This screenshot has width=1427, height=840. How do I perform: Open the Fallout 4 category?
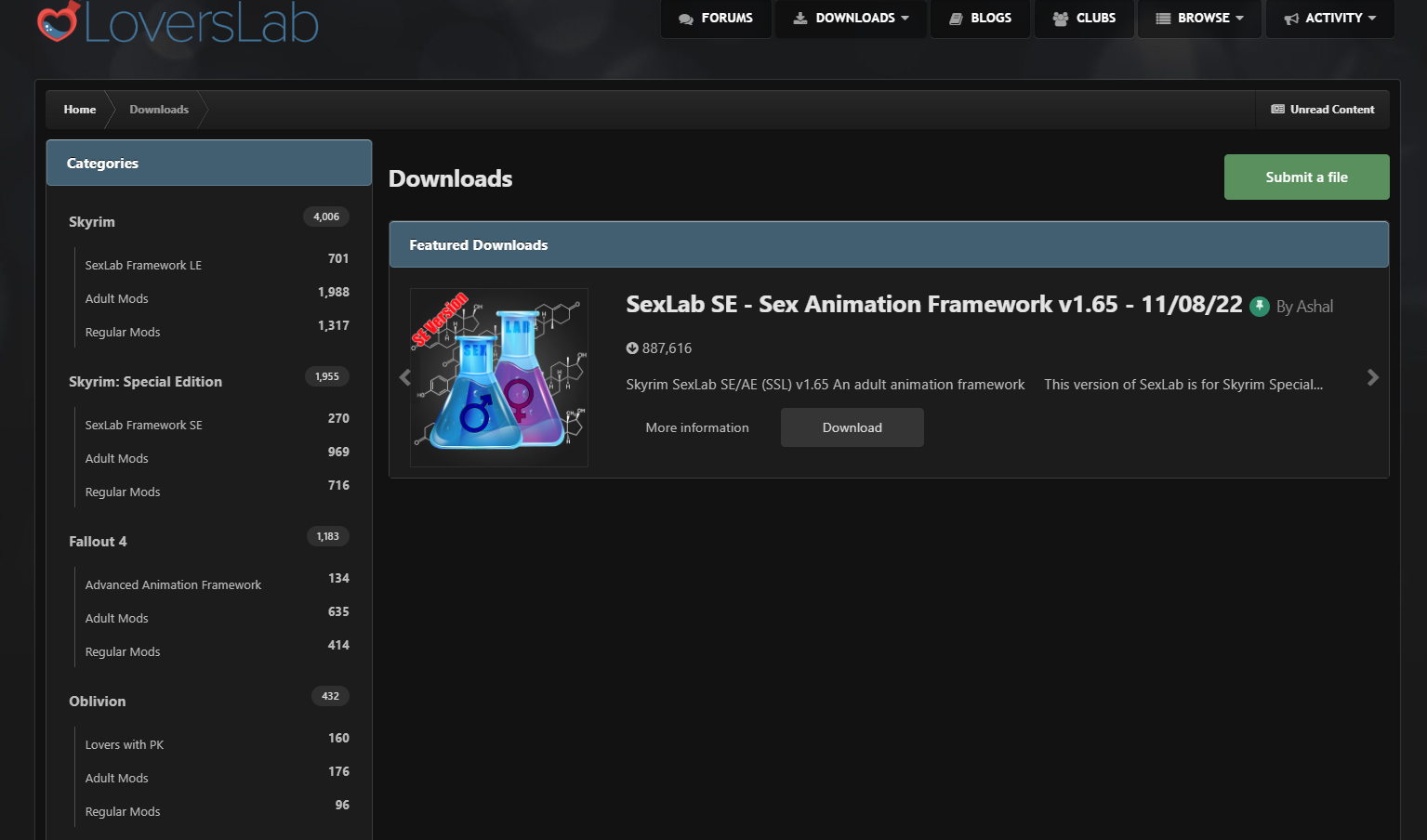tap(98, 542)
